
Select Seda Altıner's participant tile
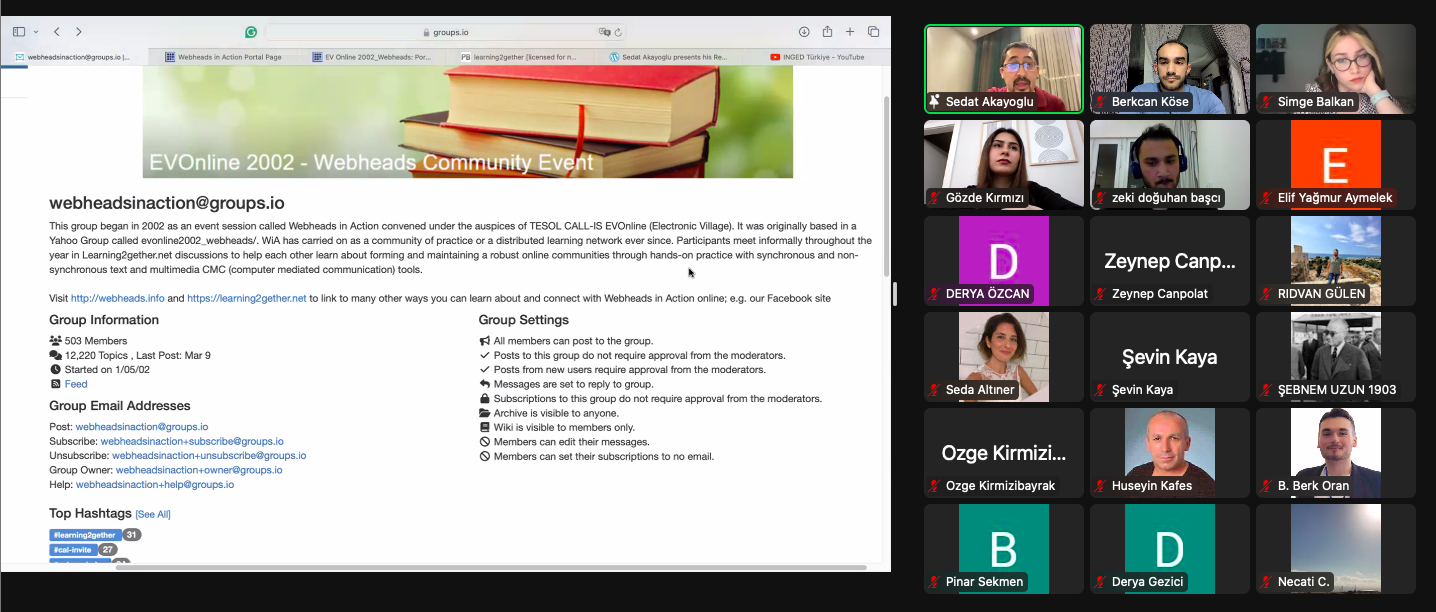(x=1004, y=357)
